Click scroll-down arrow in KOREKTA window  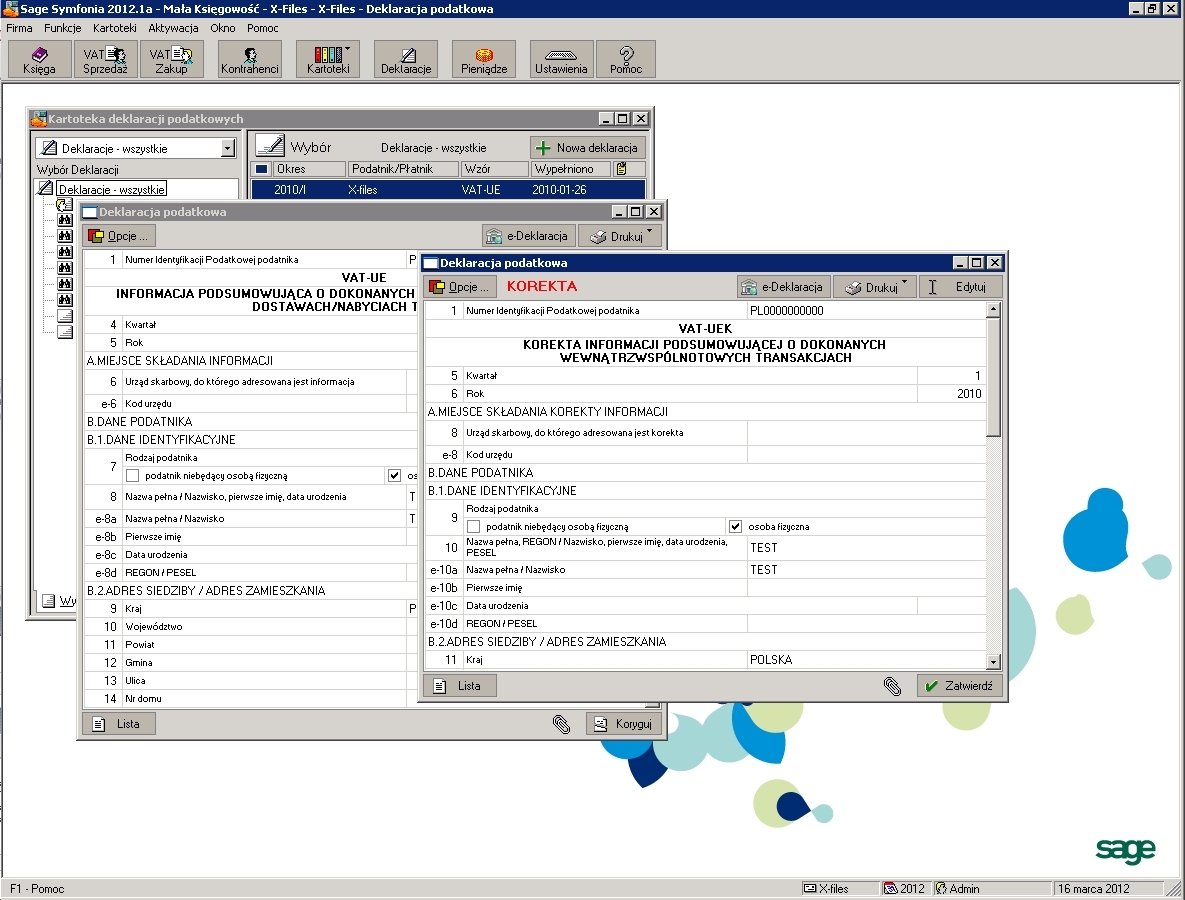tap(994, 662)
